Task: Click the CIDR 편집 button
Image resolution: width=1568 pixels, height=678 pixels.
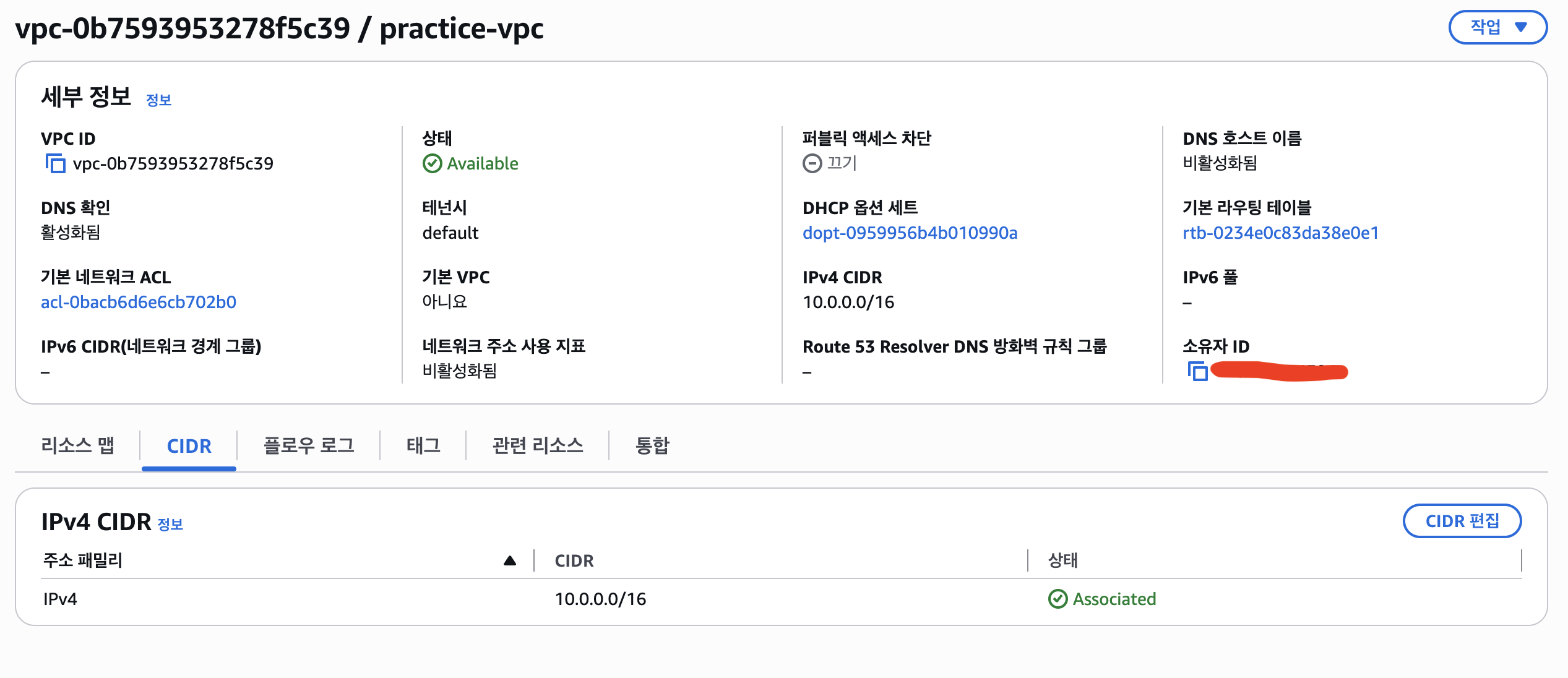Action: (x=1462, y=521)
